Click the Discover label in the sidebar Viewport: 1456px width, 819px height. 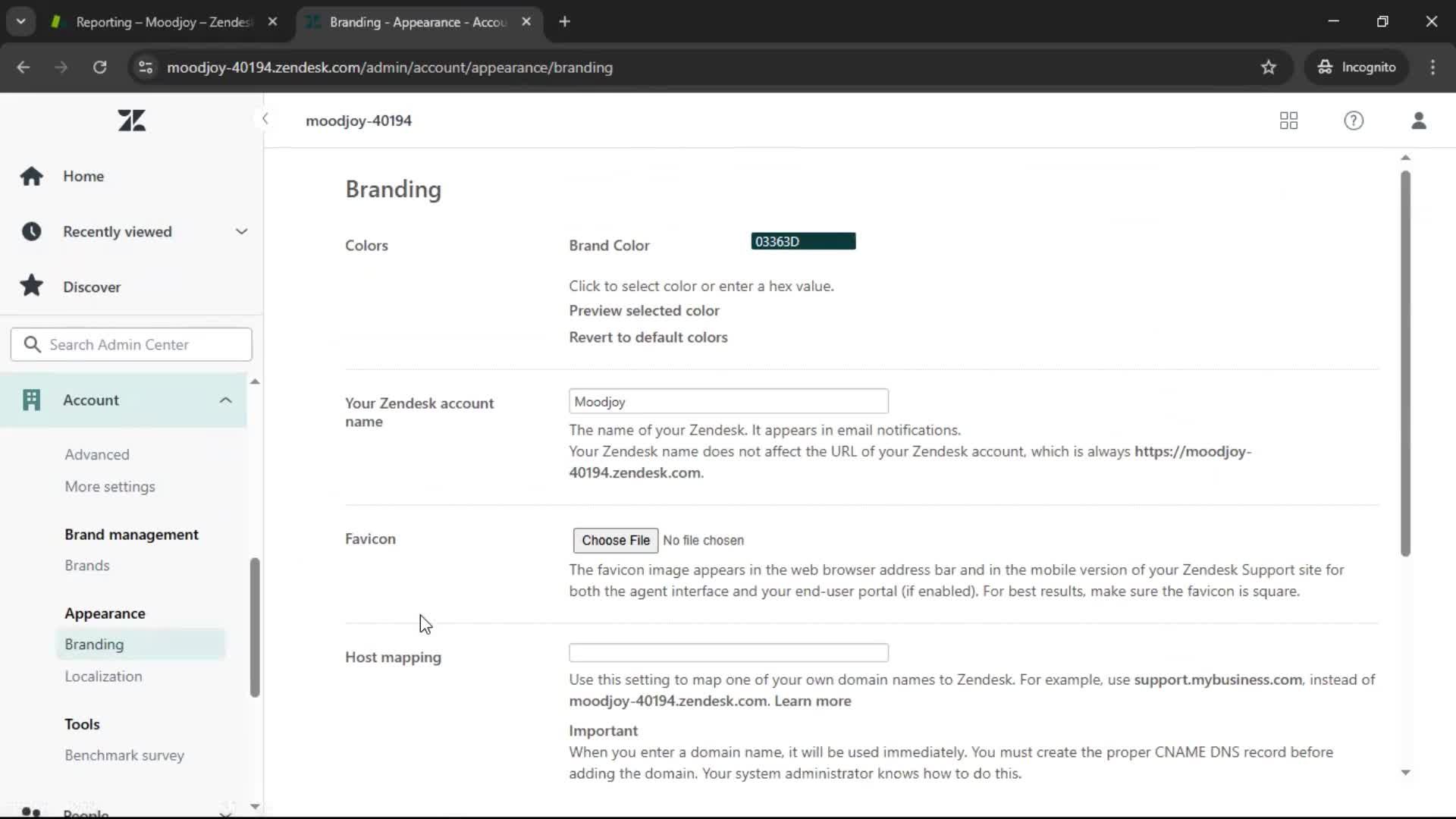click(92, 287)
